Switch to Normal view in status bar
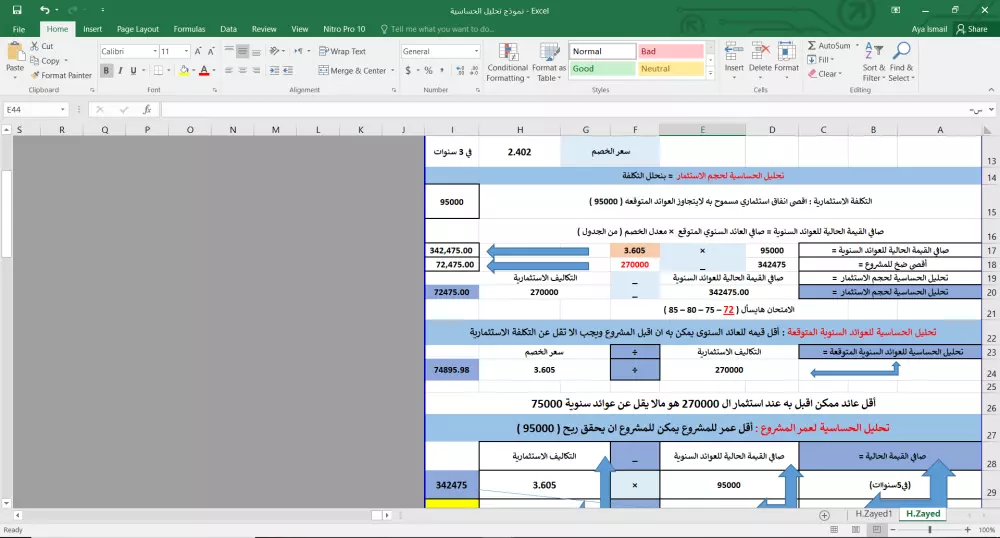1000x538 pixels. [x=834, y=530]
